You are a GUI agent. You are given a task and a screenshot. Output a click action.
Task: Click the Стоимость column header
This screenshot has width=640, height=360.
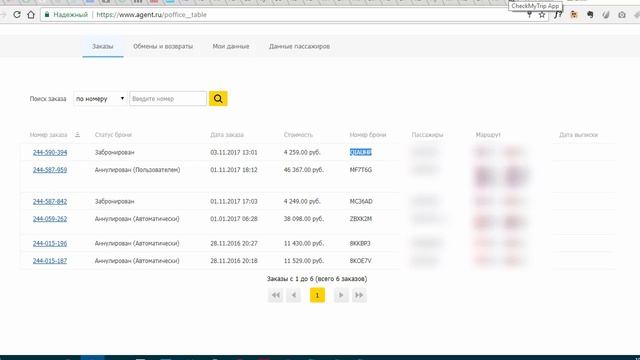pos(298,135)
